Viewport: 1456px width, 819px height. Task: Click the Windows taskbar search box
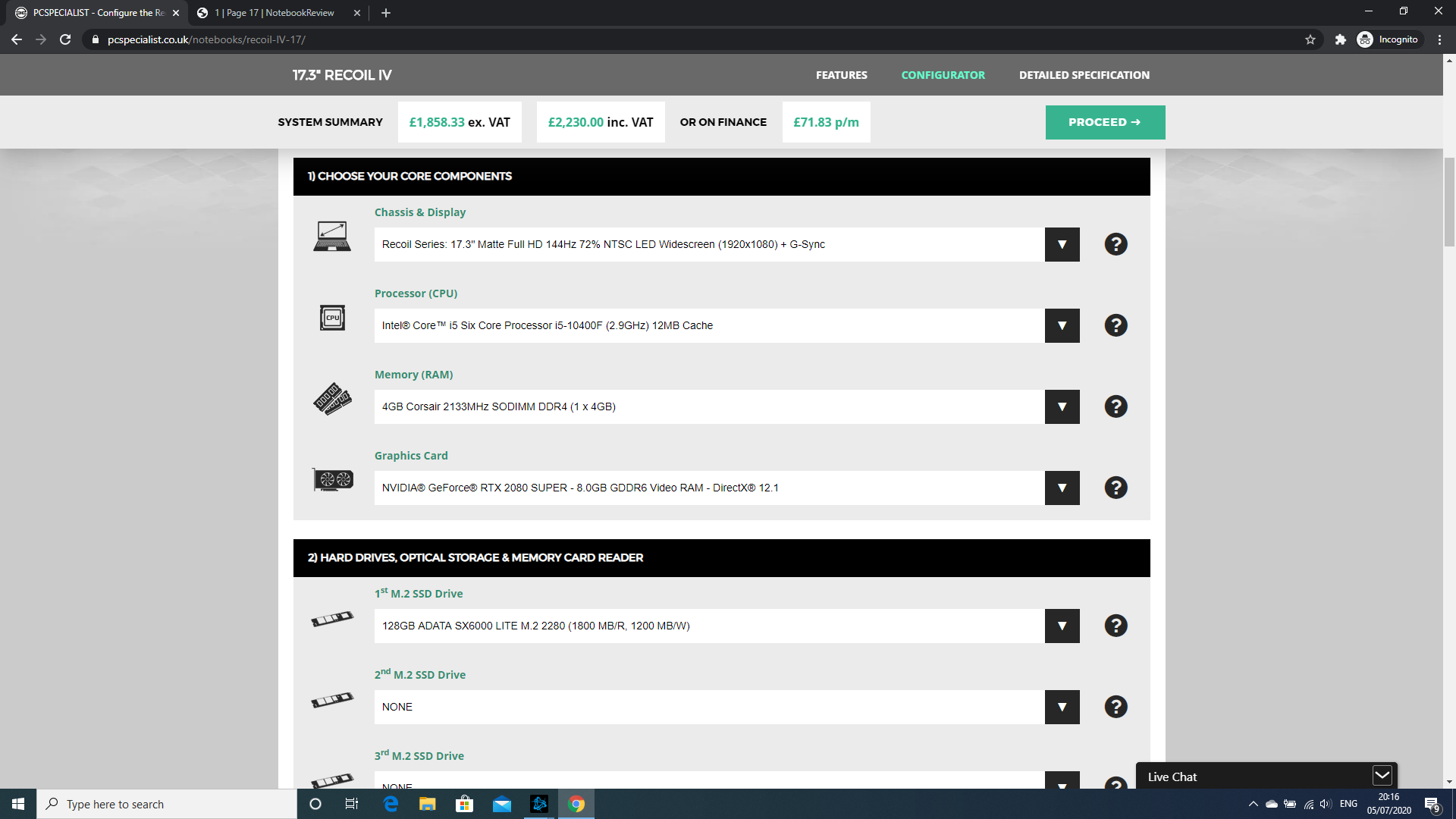167,804
